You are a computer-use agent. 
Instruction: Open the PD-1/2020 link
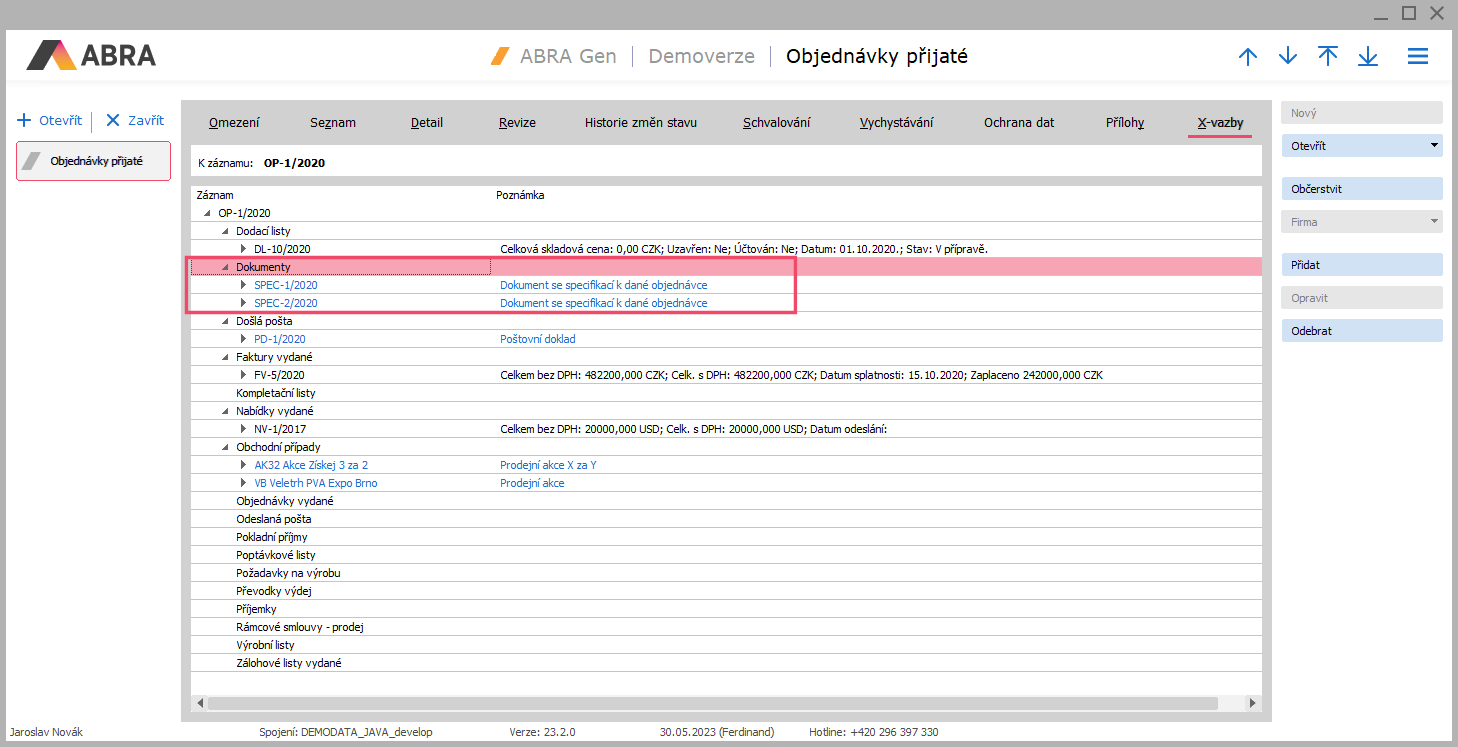[279, 339]
